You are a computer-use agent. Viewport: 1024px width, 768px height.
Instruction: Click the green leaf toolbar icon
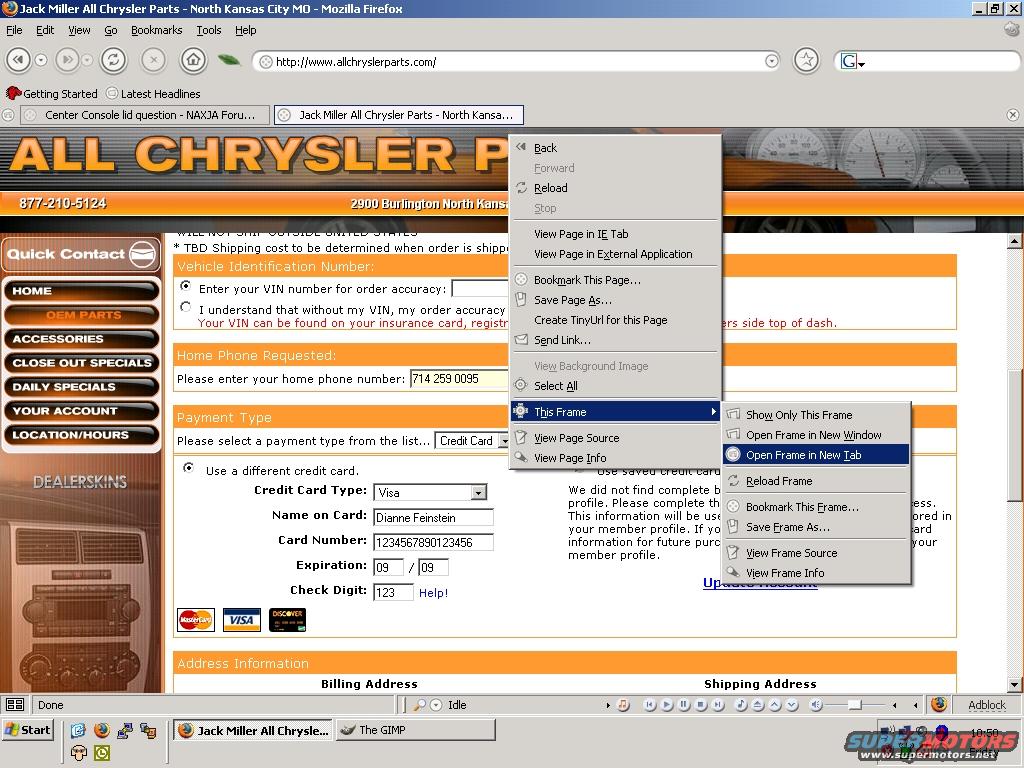pyautogui.click(x=229, y=61)
